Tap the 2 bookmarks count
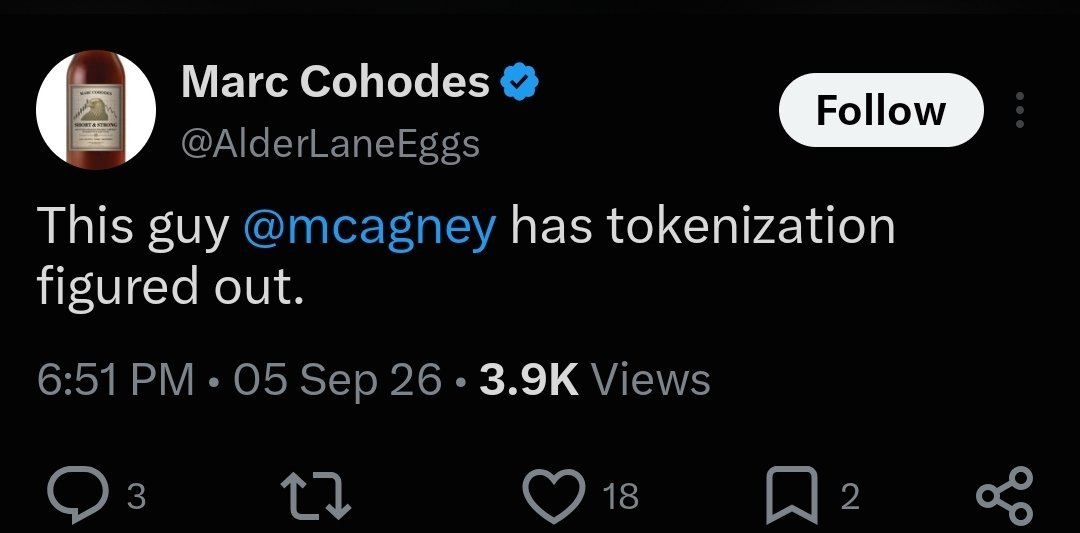 tap(851, 497)
